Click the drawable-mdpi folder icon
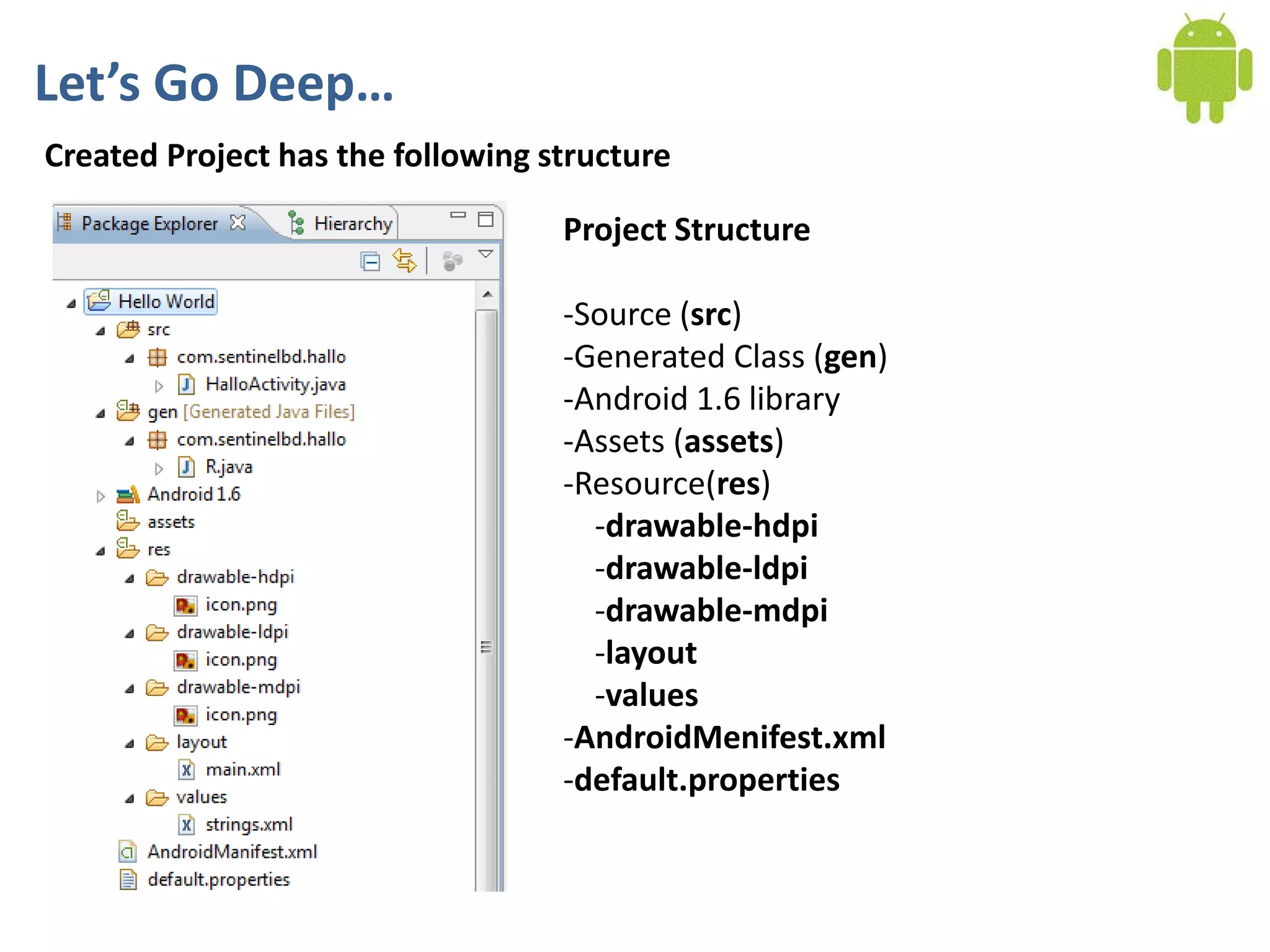This screenshot has height=952, width=1270. point(157,688)
